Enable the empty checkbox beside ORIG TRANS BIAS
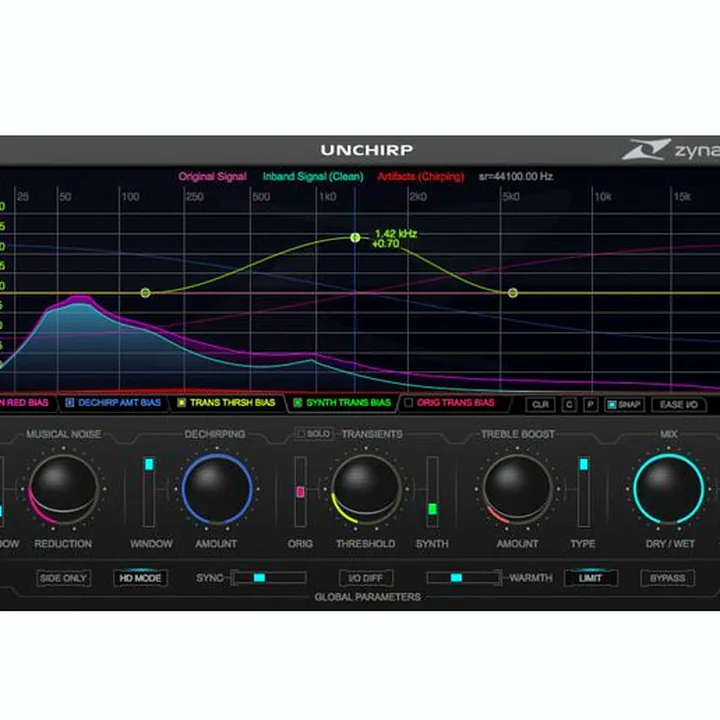Screen dimensions: 720x720 pos(408,403)
